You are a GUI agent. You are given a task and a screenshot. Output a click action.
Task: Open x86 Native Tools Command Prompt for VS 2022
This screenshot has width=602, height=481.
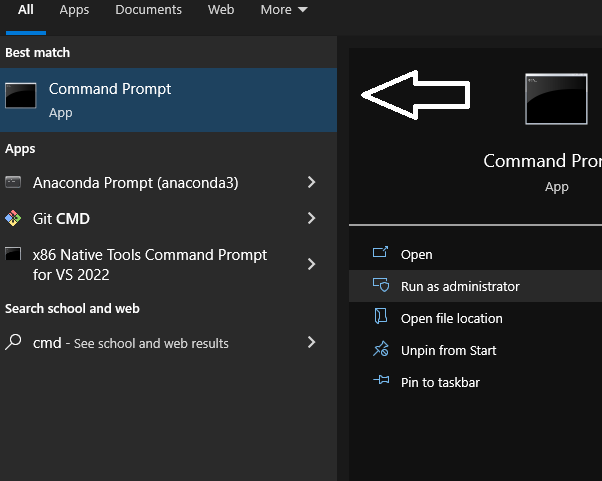pyautogui.click(x=150, y=264)
